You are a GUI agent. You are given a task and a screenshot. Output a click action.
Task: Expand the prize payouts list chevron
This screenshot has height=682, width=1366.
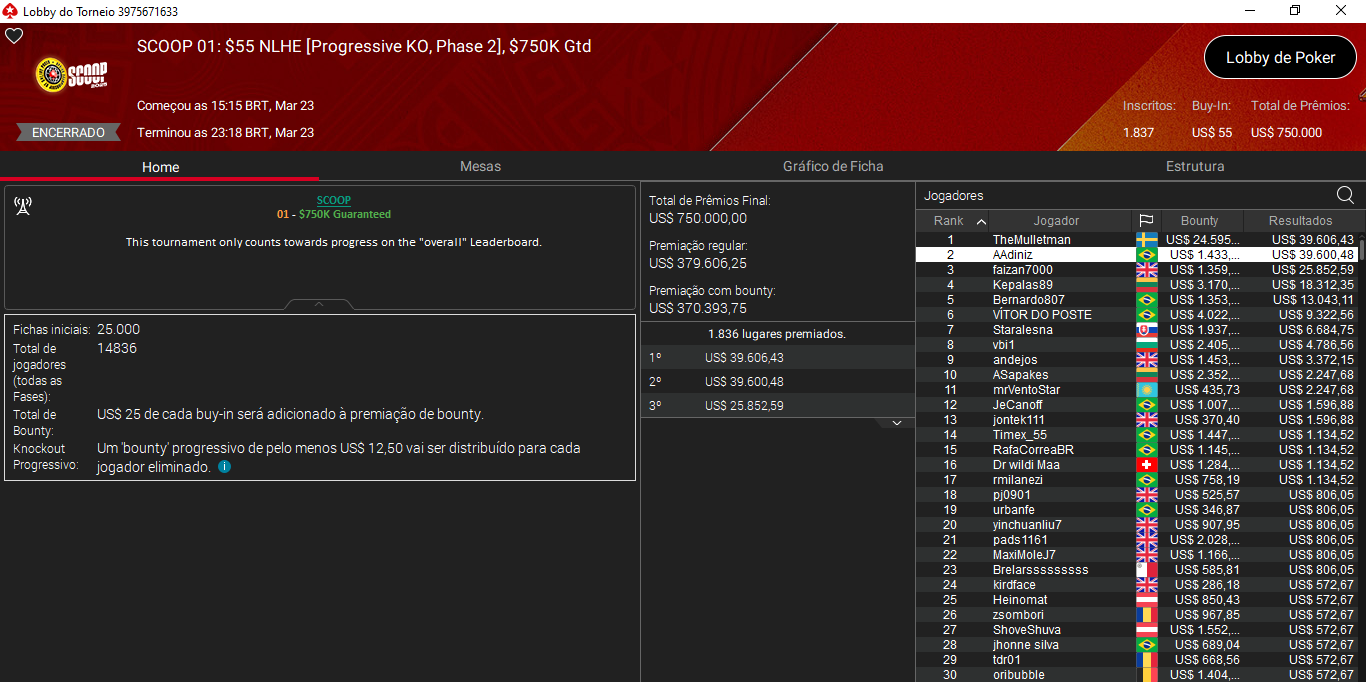point(896,423)
